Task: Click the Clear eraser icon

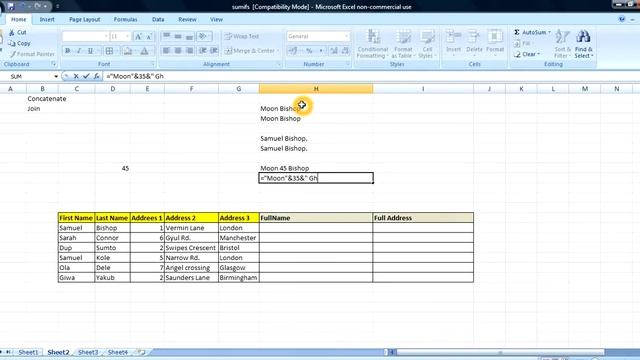Action: pyautogui.click(x=517, y=54)
